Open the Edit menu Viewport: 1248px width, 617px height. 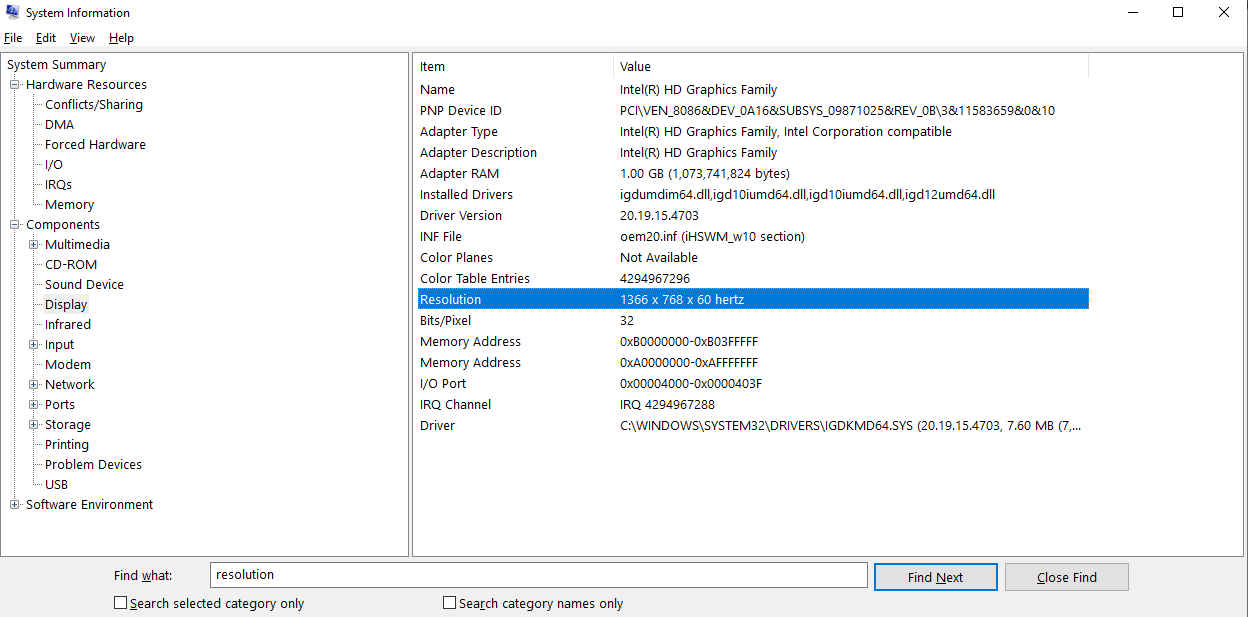(46, 38)
